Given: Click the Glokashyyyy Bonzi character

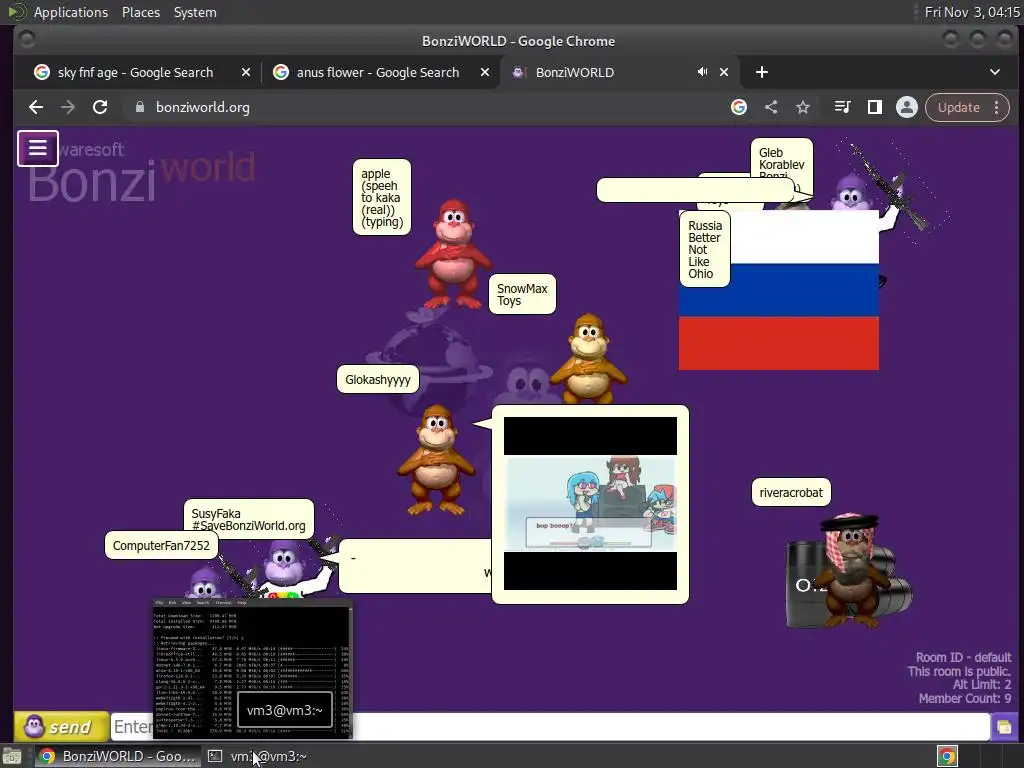Looking at the screenshot, I should click(x=436, y=460).
